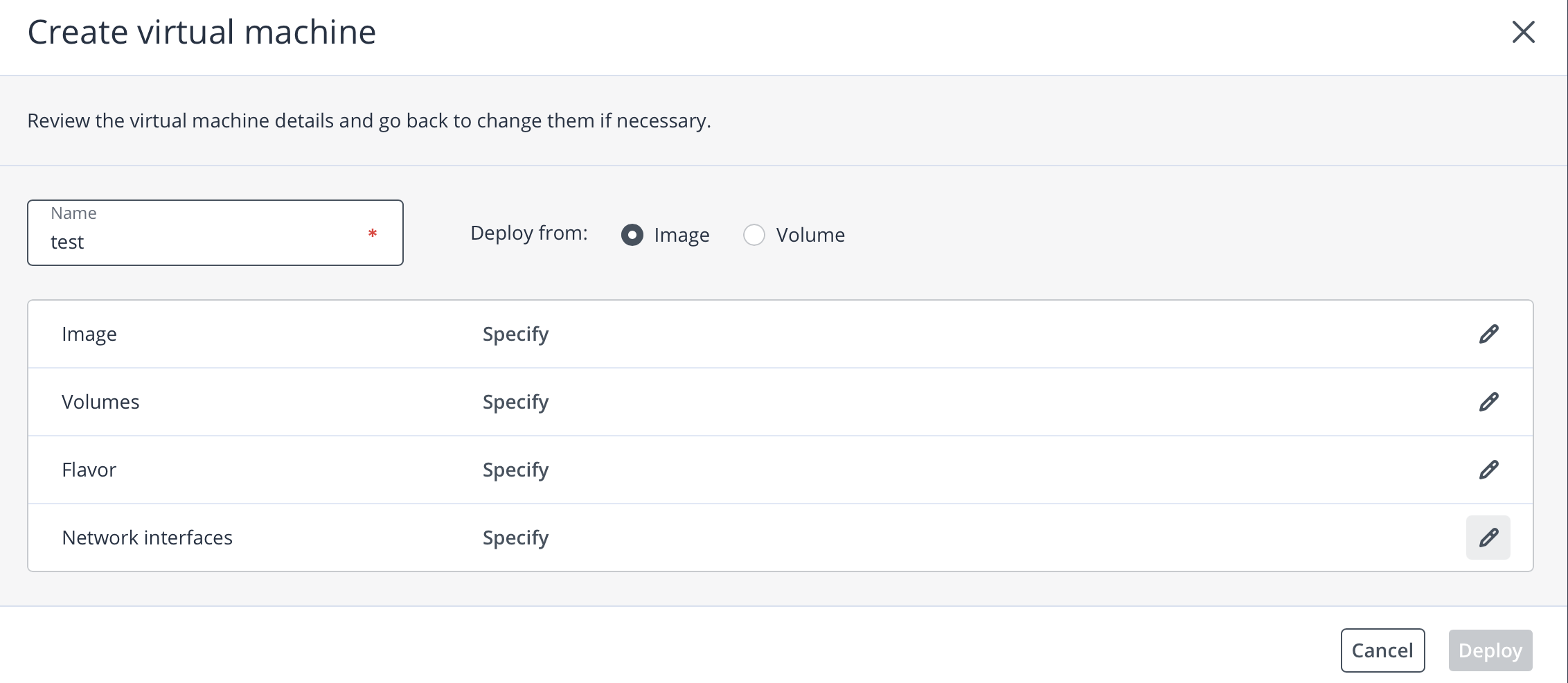
Task: Select the Flavor row label
Action: 89,470
